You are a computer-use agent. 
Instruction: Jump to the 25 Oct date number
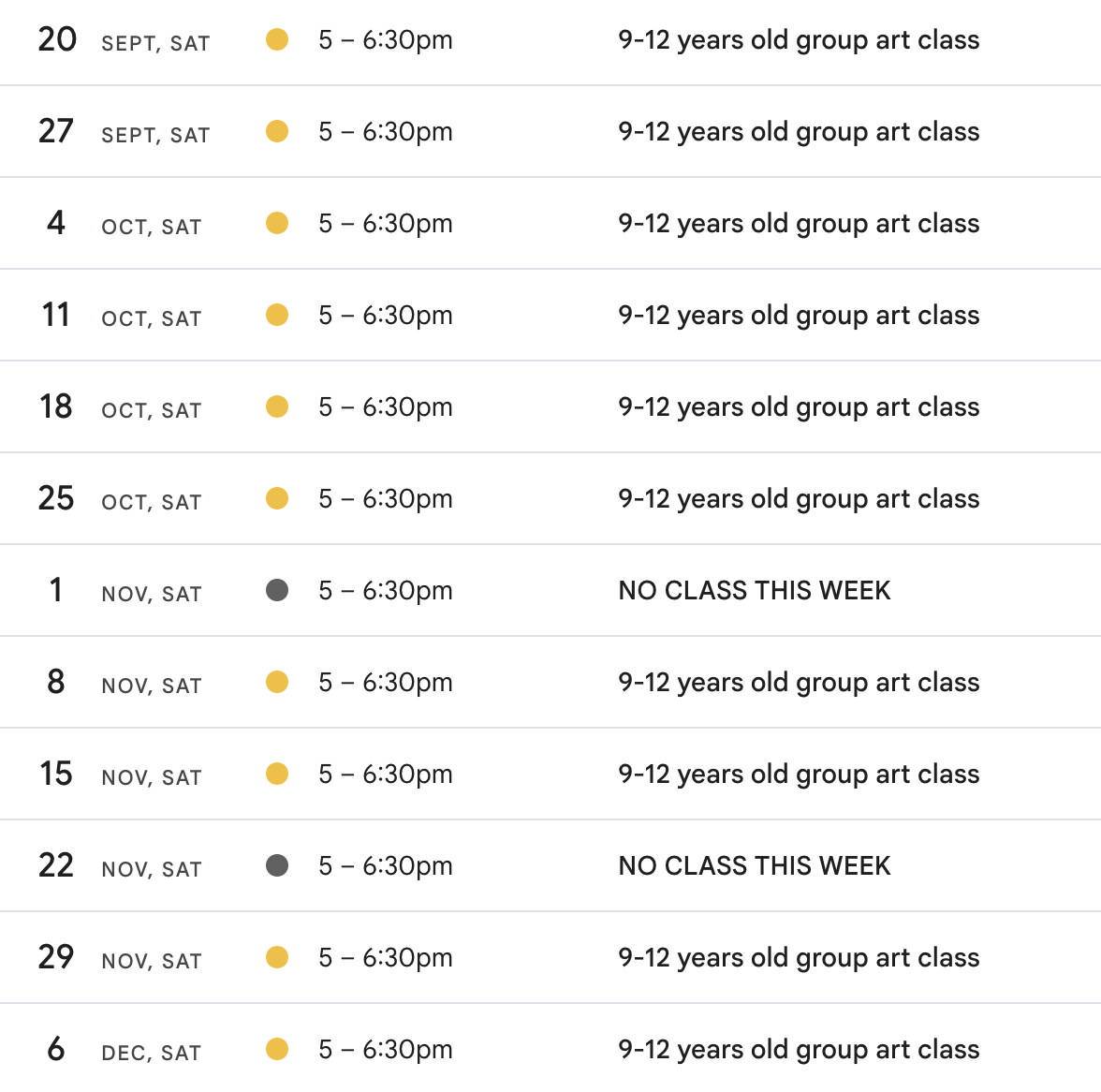pos(56,498)
